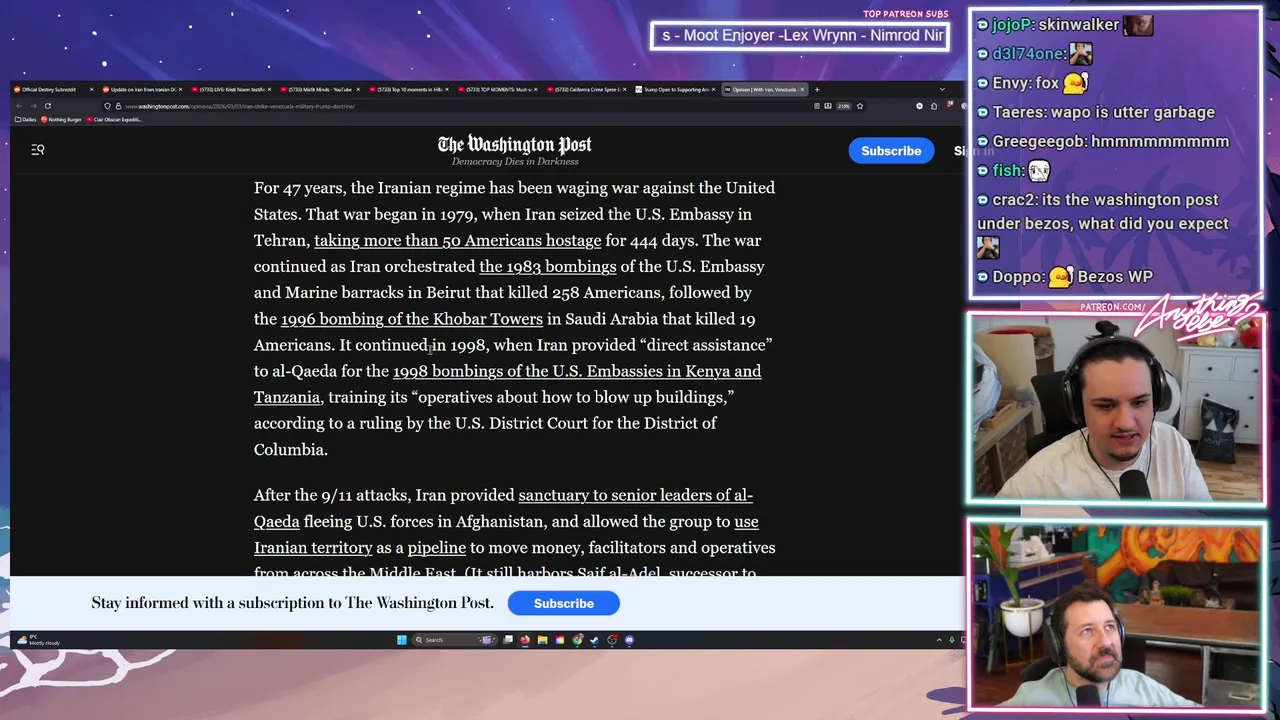
Task: Click chat message 'skinwalker' by jojoP
Action: pos(1077,25)
